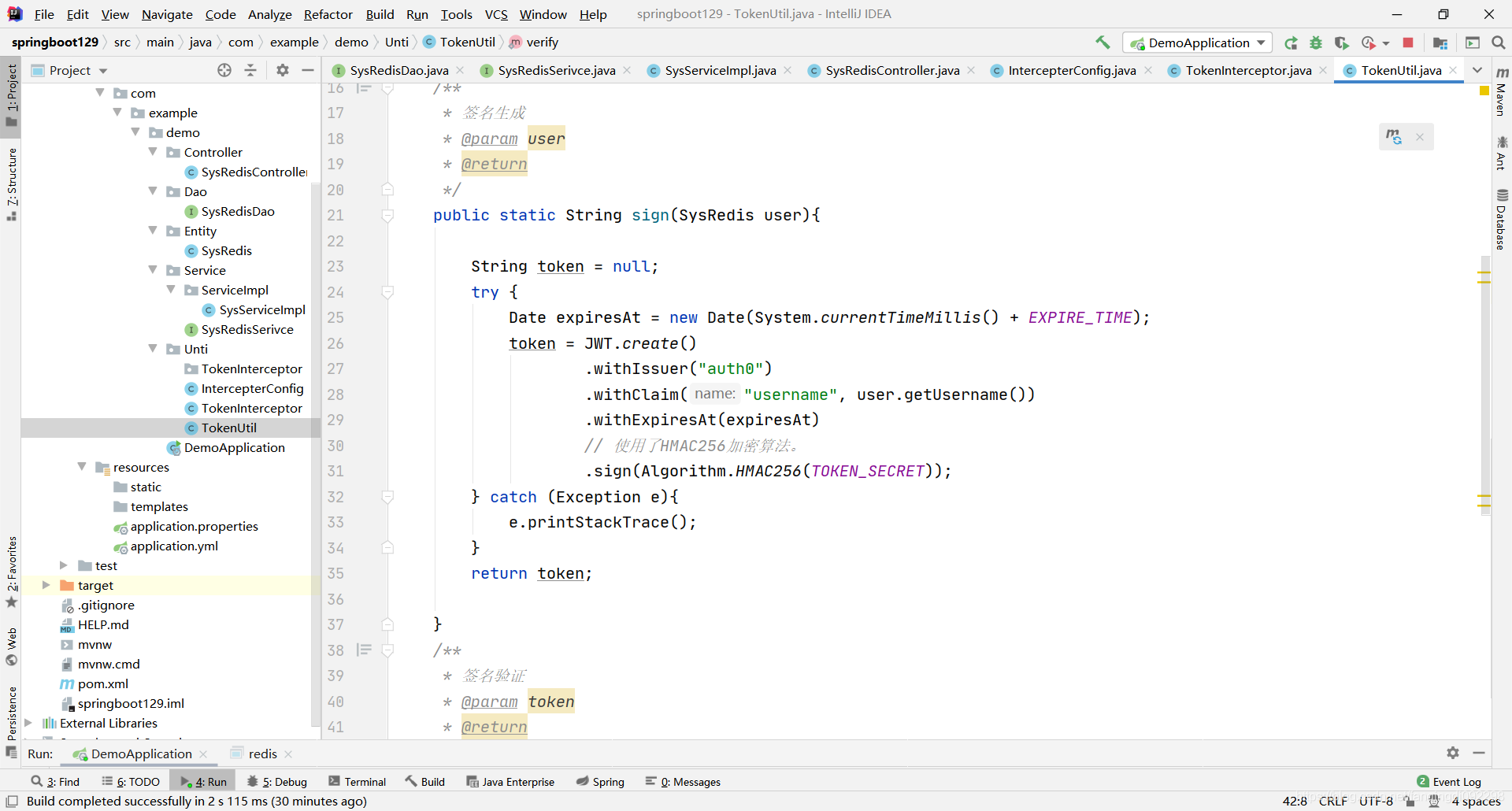Open Project Structure dialog icon
Screen dimensions: 1512x811
pyautogui.click(x=1440, y=43)
